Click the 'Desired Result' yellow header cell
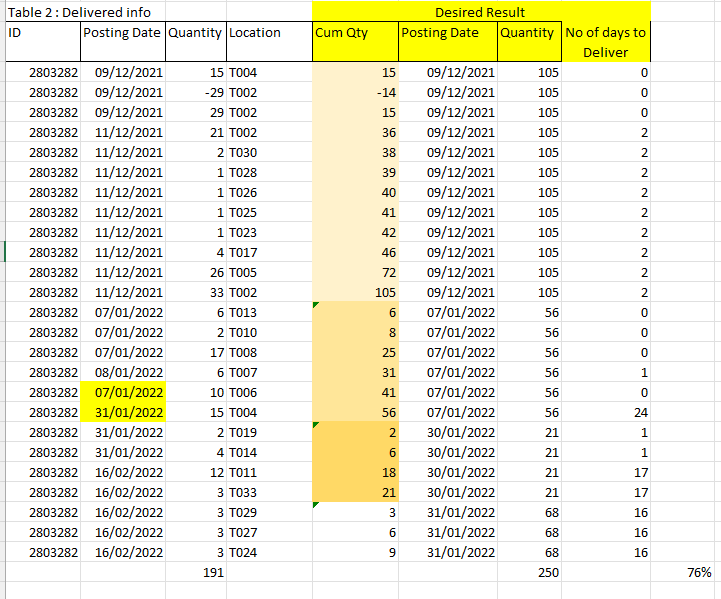This screenshot has width=721, height=599. pyautogui.click(x=481, y=12)
